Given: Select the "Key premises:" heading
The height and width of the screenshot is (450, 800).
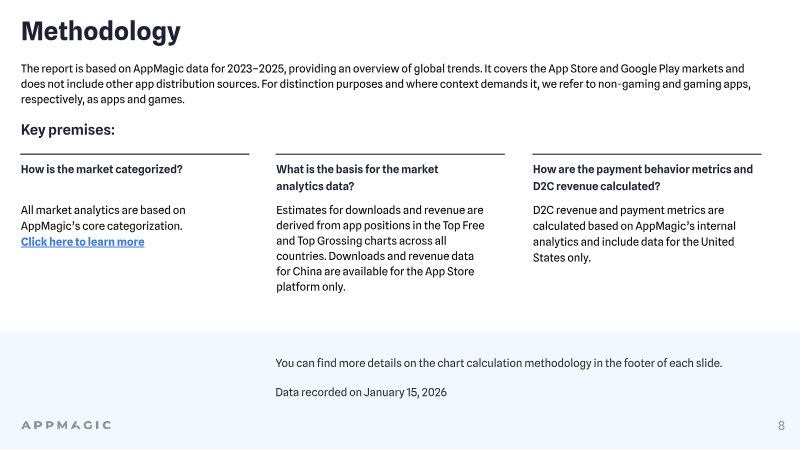Looking at the screenshot, I should (68, 130).
